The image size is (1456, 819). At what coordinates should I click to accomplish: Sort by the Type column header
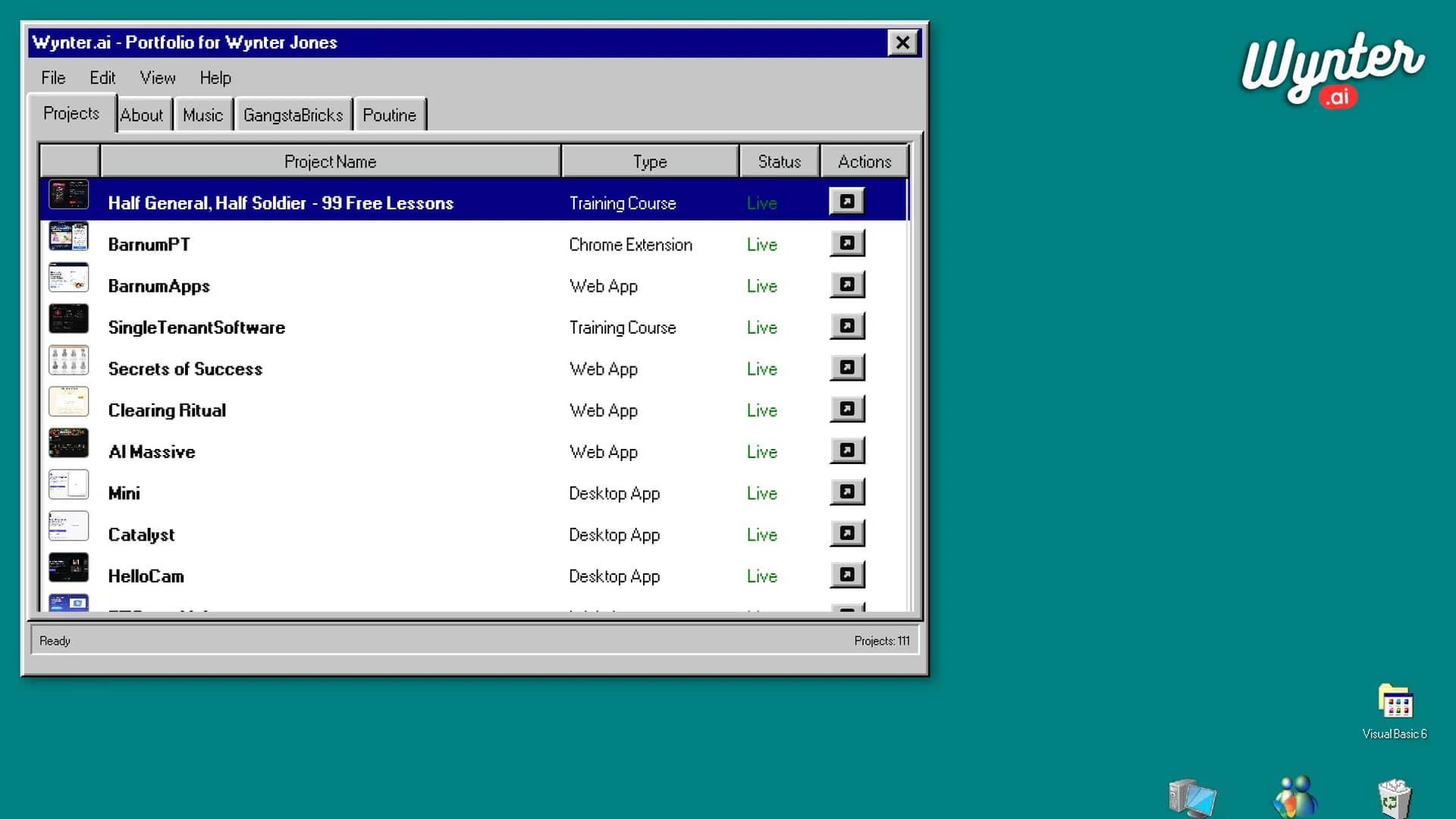click(650, 162)
